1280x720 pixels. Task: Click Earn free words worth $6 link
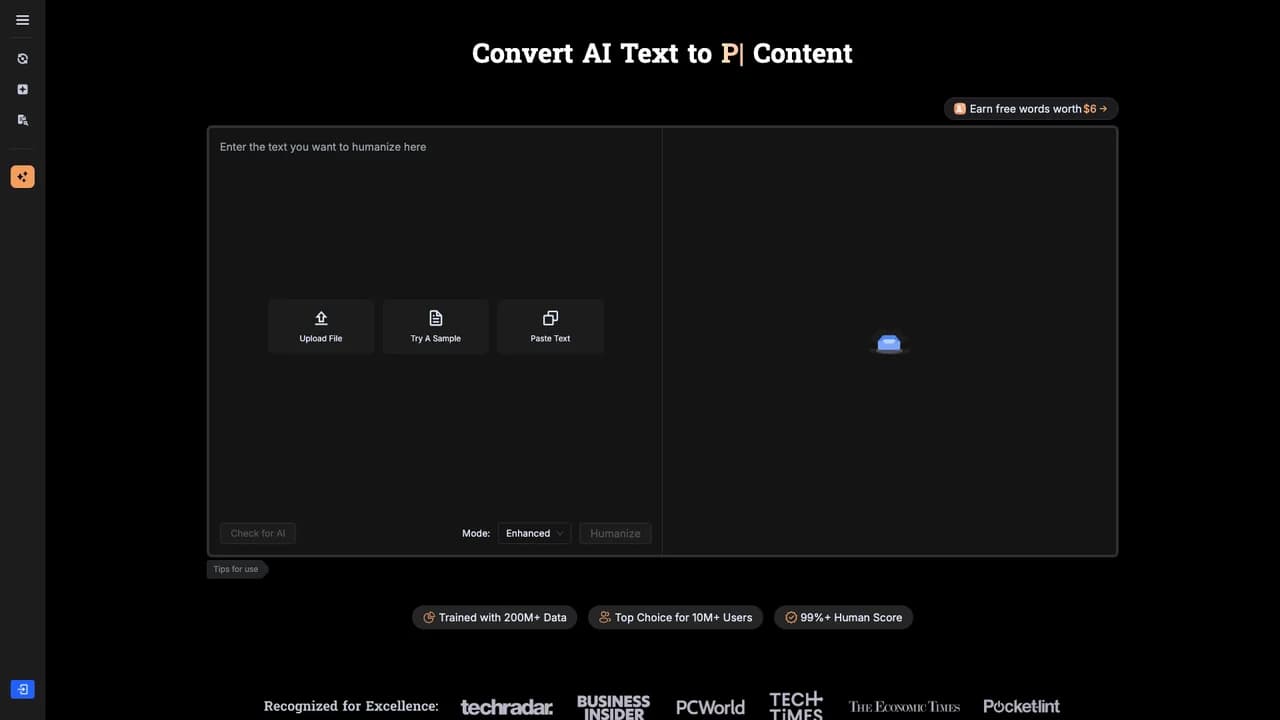[x=1031, y=108]
